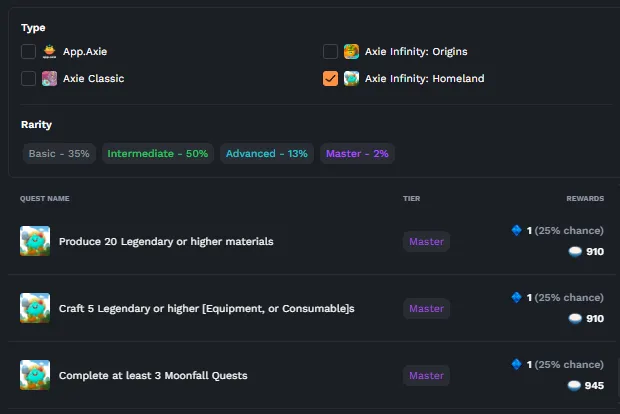Screen dimensions: 620x414
Task: Open the Moonfall Quests quest thumbnail
Action: (x=35, y=375)
